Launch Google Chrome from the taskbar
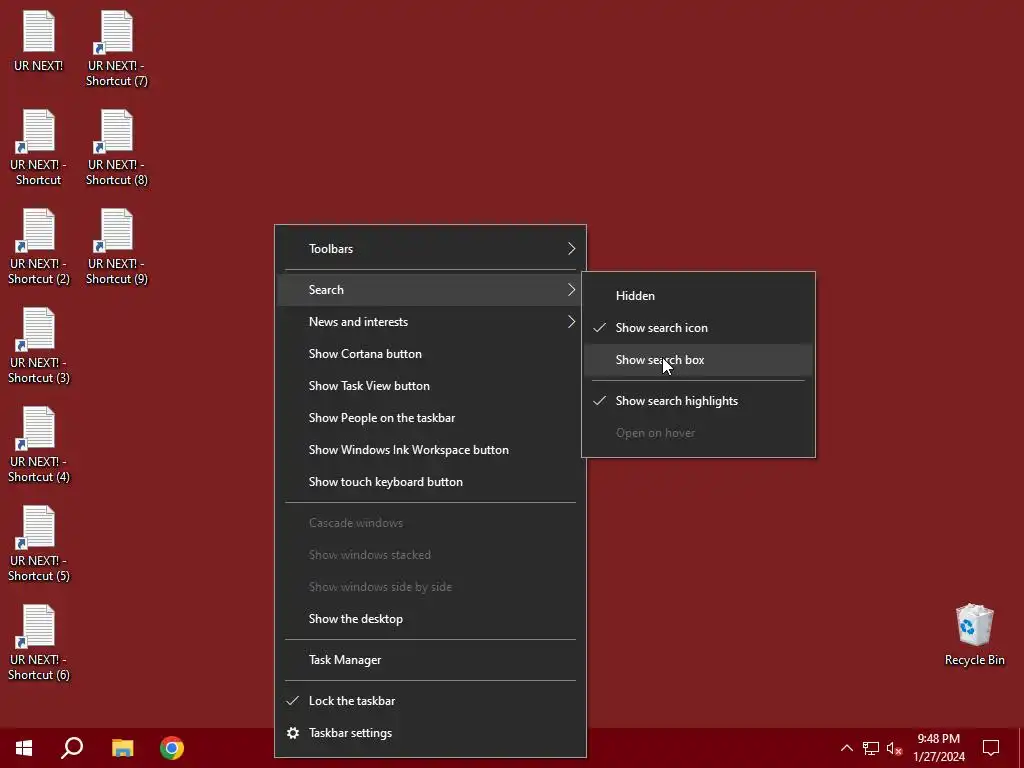The width and height of the screenshot is (1024, 768). (172, 748)
